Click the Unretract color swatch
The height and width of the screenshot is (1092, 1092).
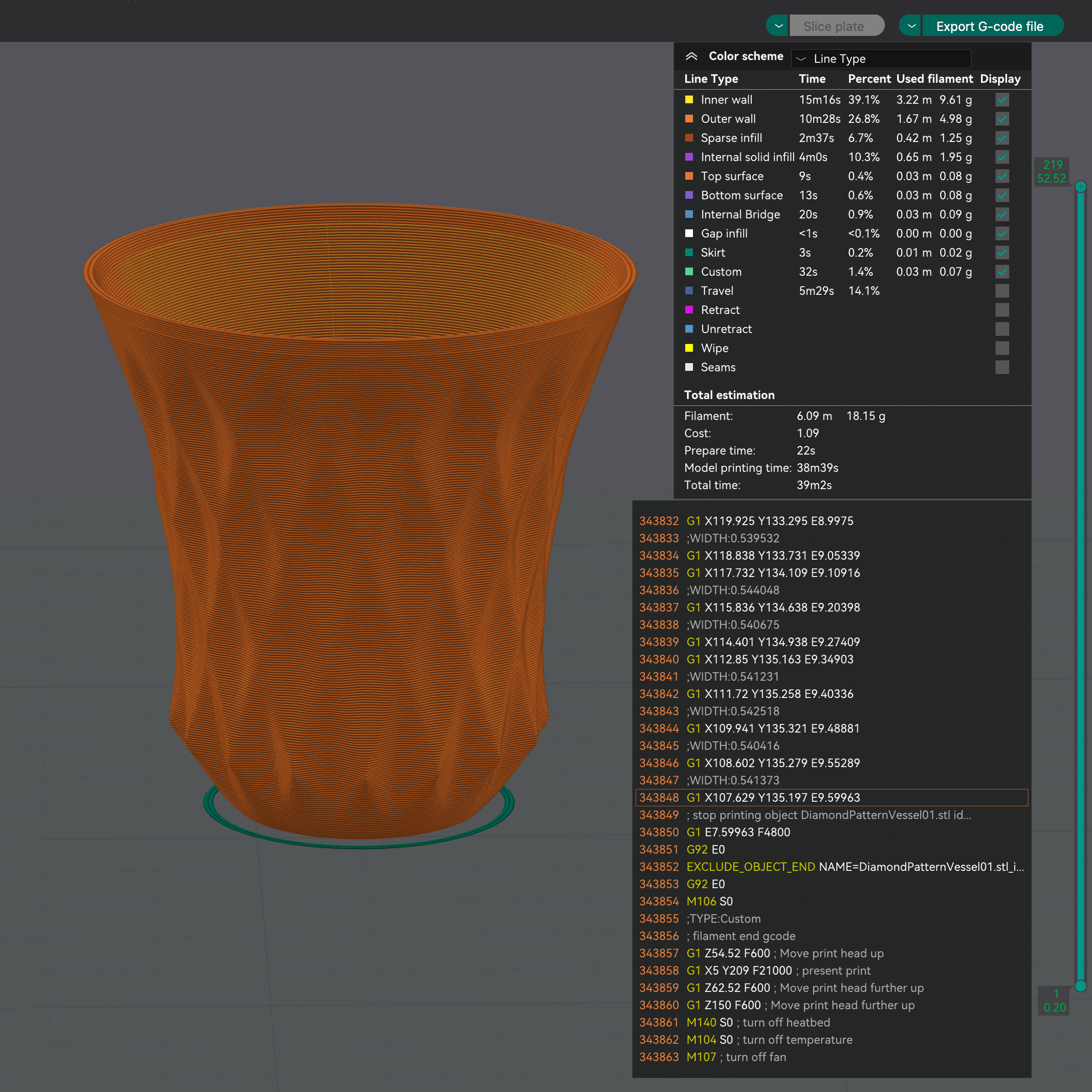tap(689, 329)
